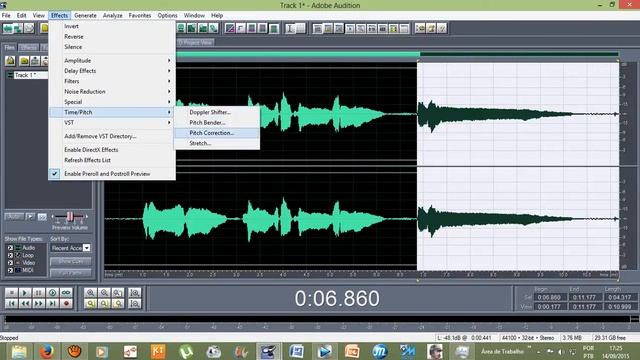Open the Generate menu
The height and width of the screenshot is (360, 640).
(x=85, y=16)
